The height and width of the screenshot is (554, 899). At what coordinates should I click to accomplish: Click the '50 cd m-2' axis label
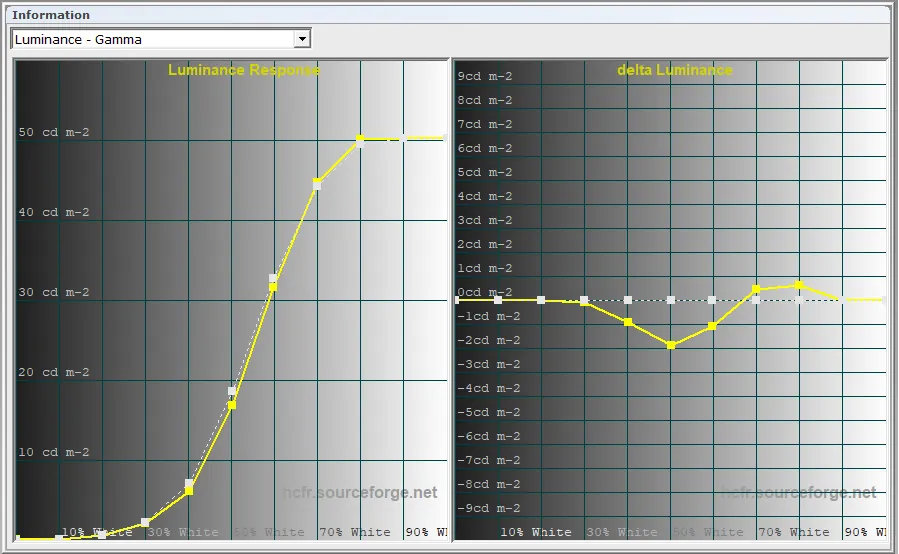click(x=54, y=132)
